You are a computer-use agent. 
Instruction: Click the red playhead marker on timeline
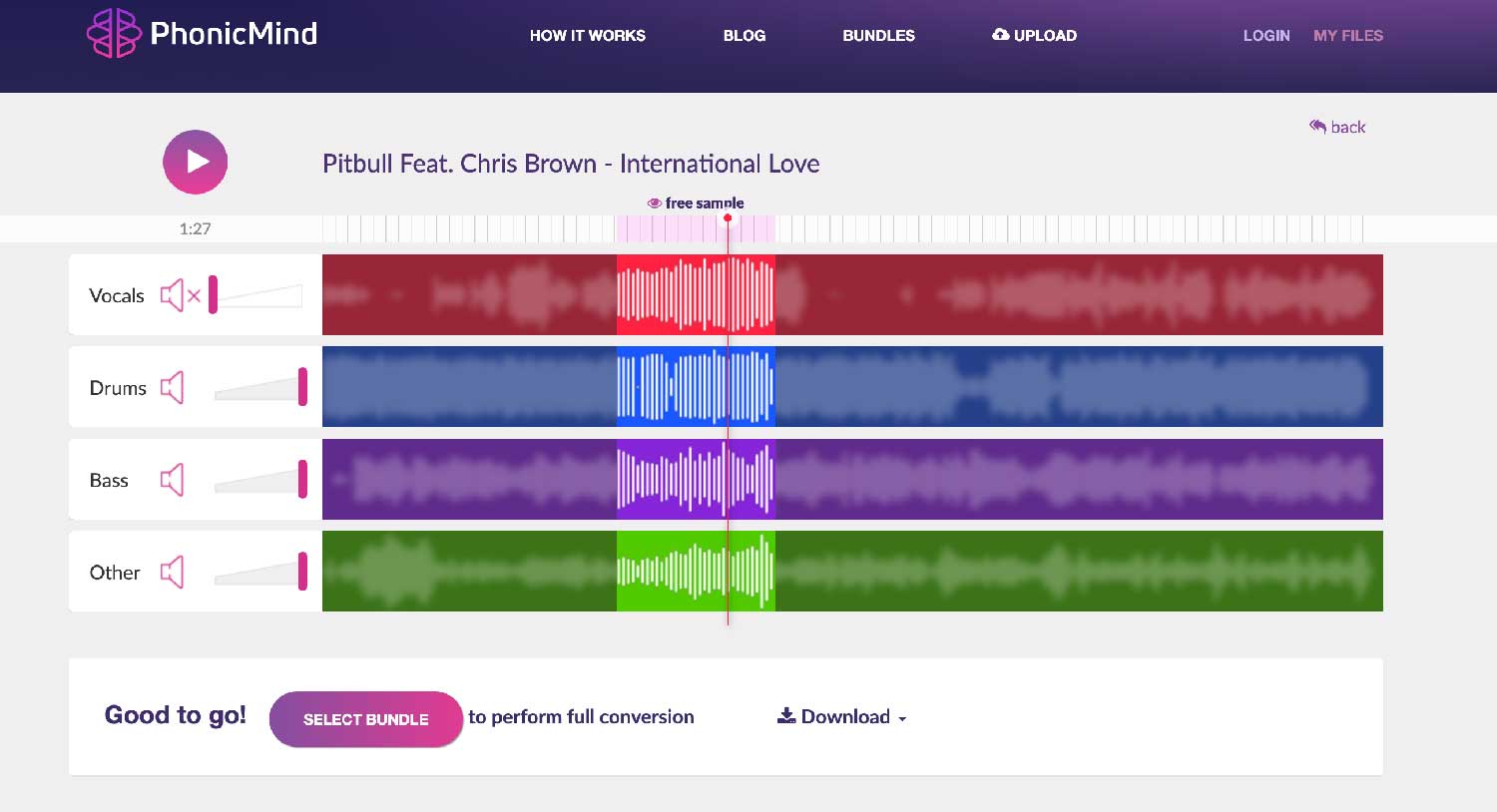728,217
